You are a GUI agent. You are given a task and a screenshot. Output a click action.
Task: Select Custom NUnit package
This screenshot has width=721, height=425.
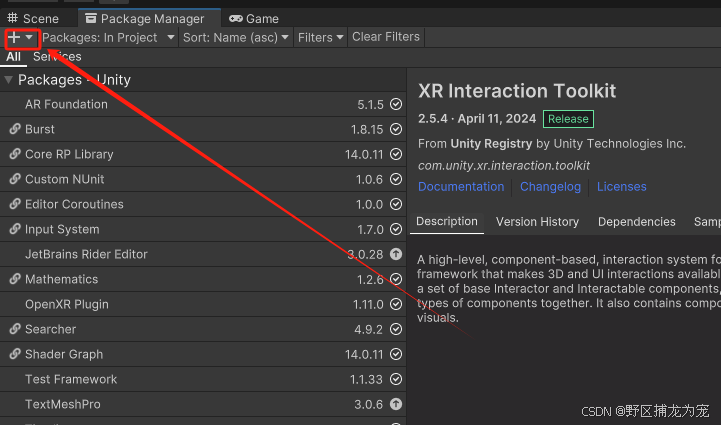coord(203,179)
